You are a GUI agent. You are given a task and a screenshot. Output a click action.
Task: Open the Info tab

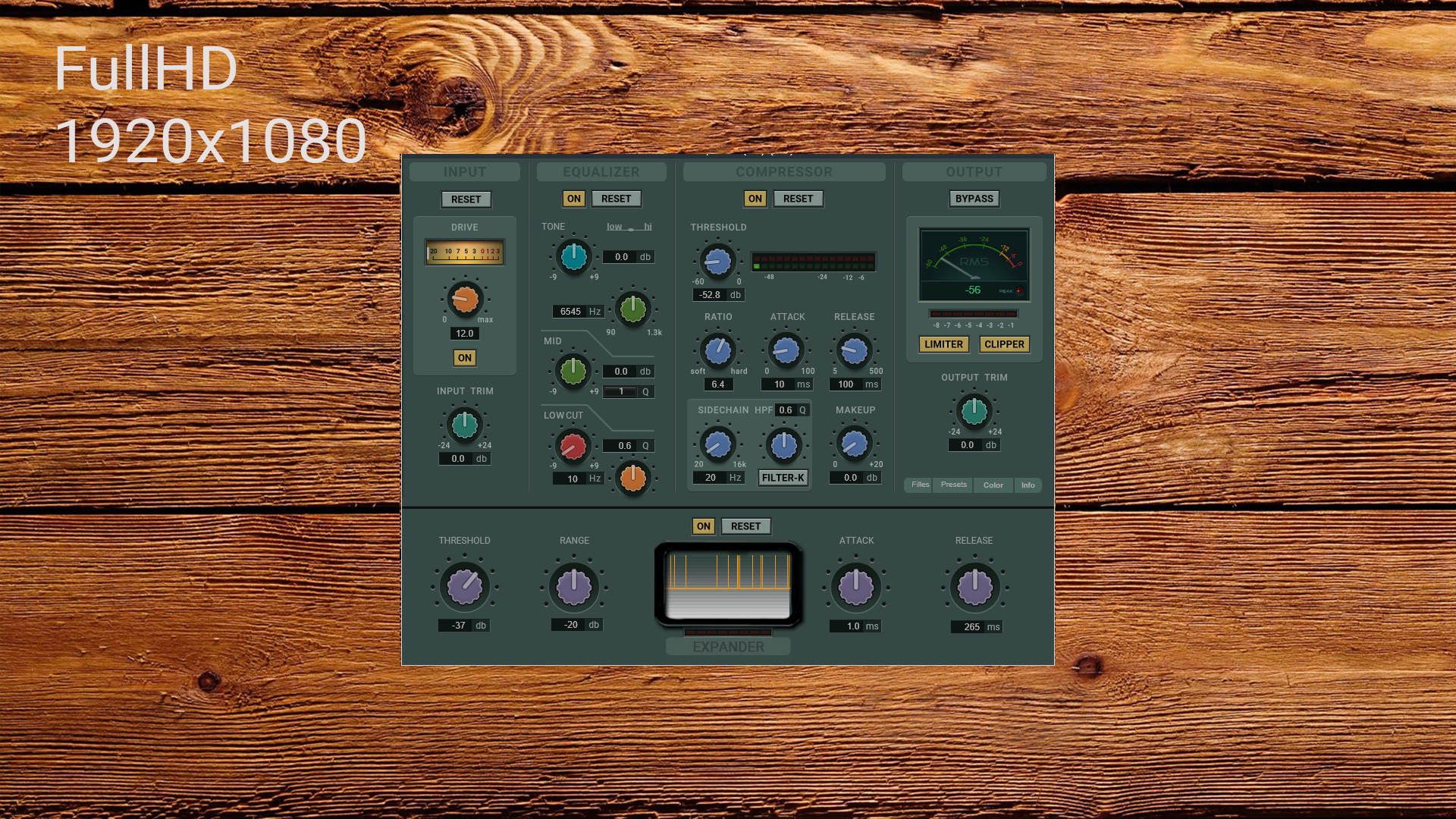point(1028,485)
